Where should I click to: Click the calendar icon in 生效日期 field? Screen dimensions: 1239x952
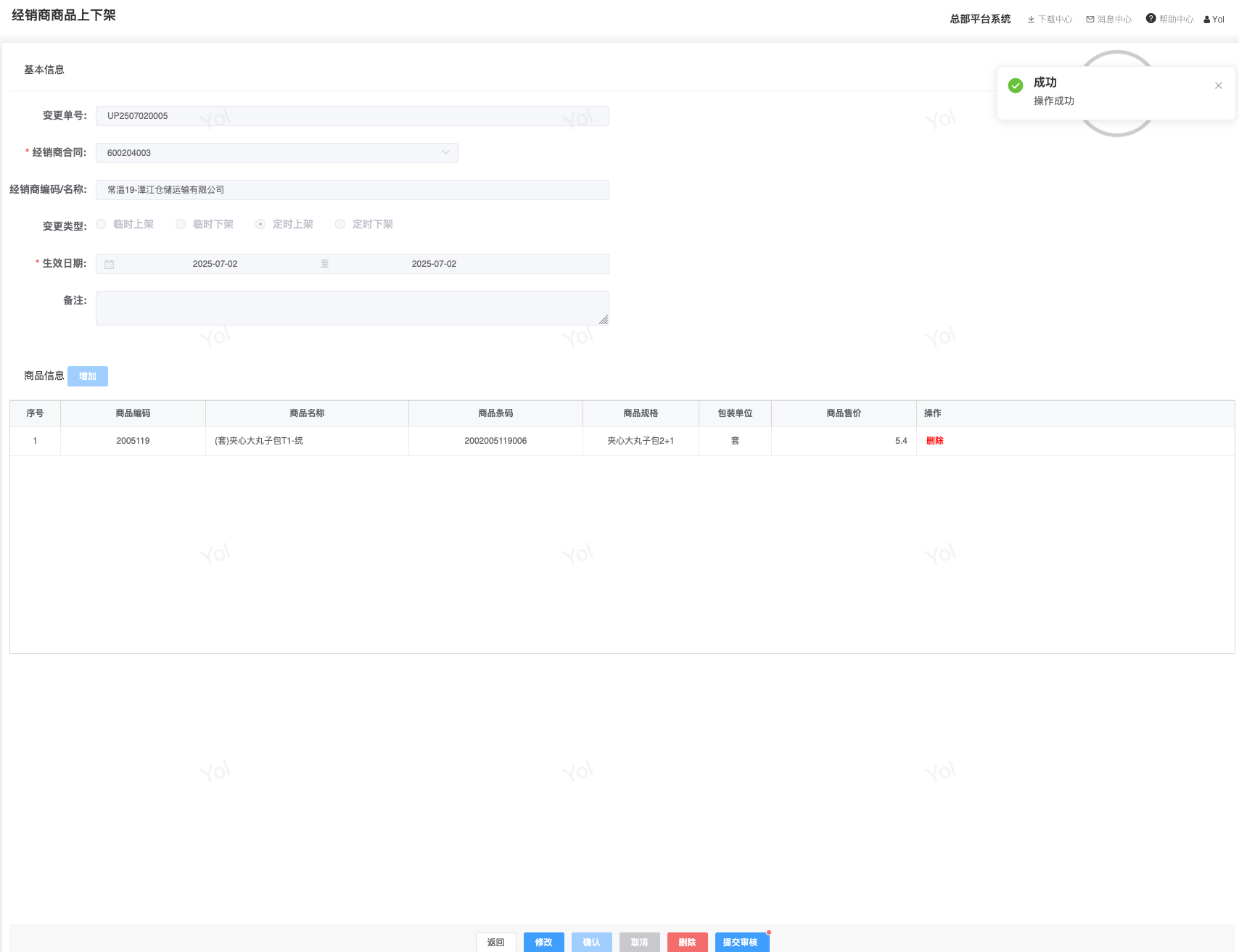(x=110, y=265)
